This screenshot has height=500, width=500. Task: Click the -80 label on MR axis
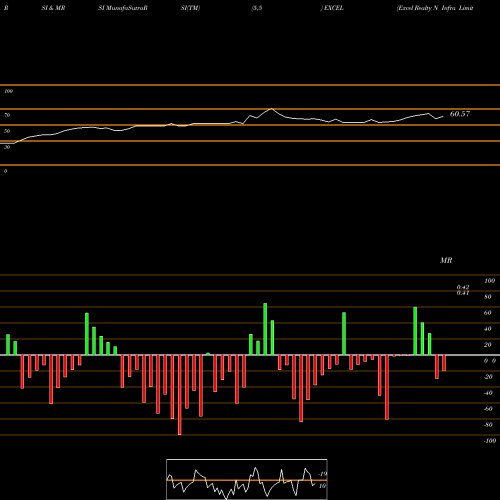(x=488, y=425)
